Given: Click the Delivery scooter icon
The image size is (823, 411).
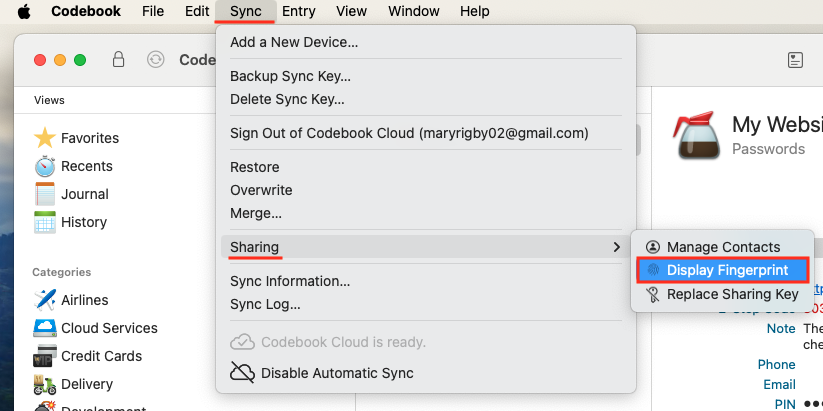Looking at the screenshot, I should [45, 384].
